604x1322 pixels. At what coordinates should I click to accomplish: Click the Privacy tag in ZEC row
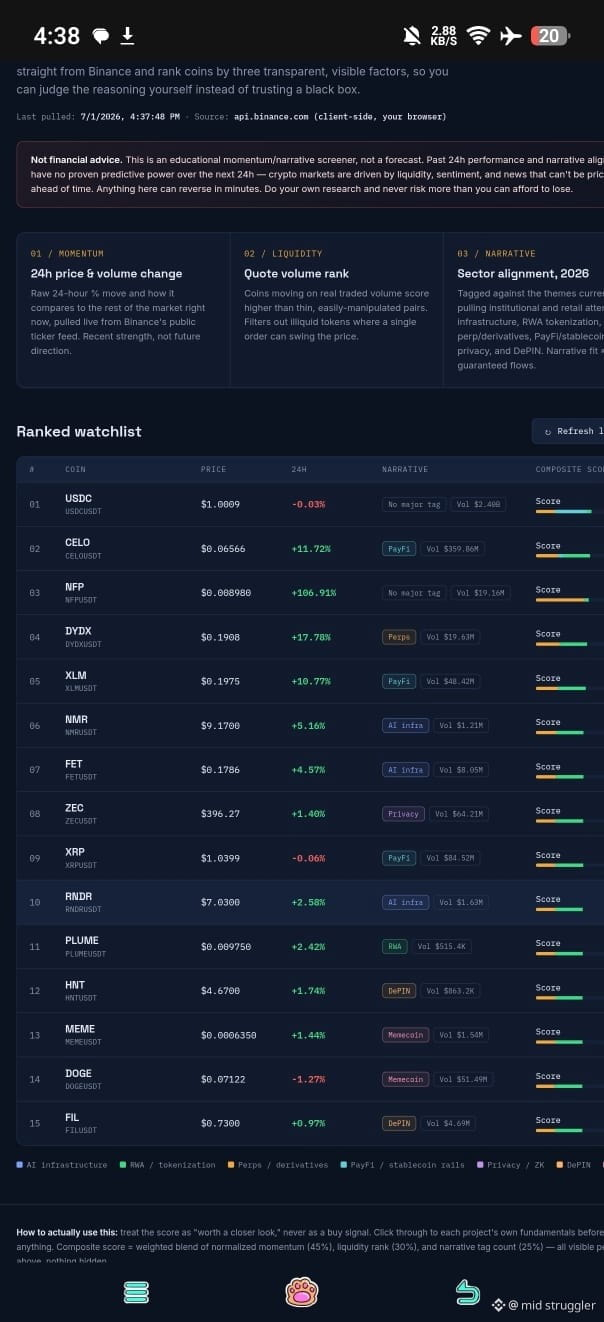pos(404,814)
